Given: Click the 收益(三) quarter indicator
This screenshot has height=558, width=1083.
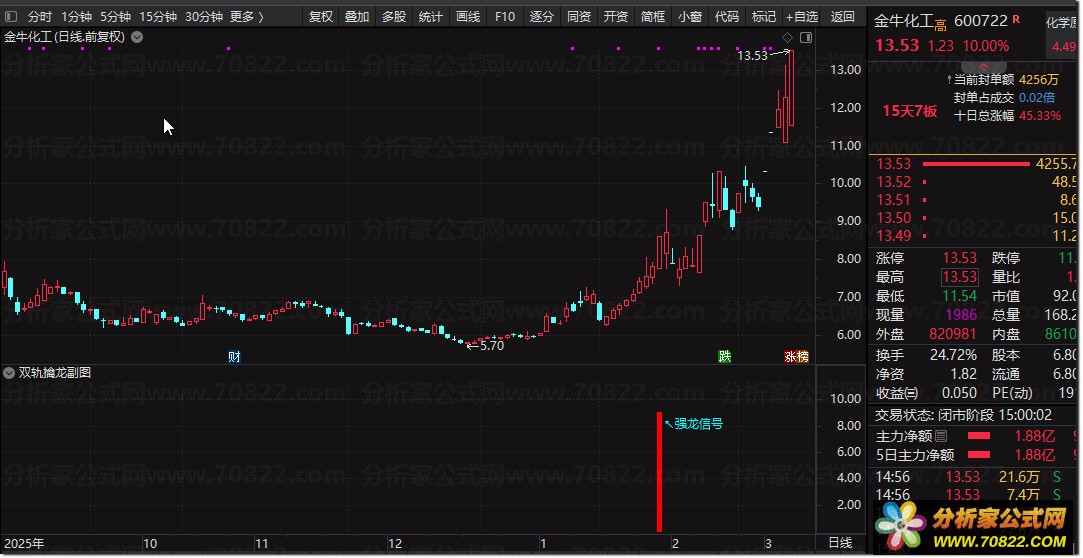Looking at the screenshot, I should coord(897,393).
